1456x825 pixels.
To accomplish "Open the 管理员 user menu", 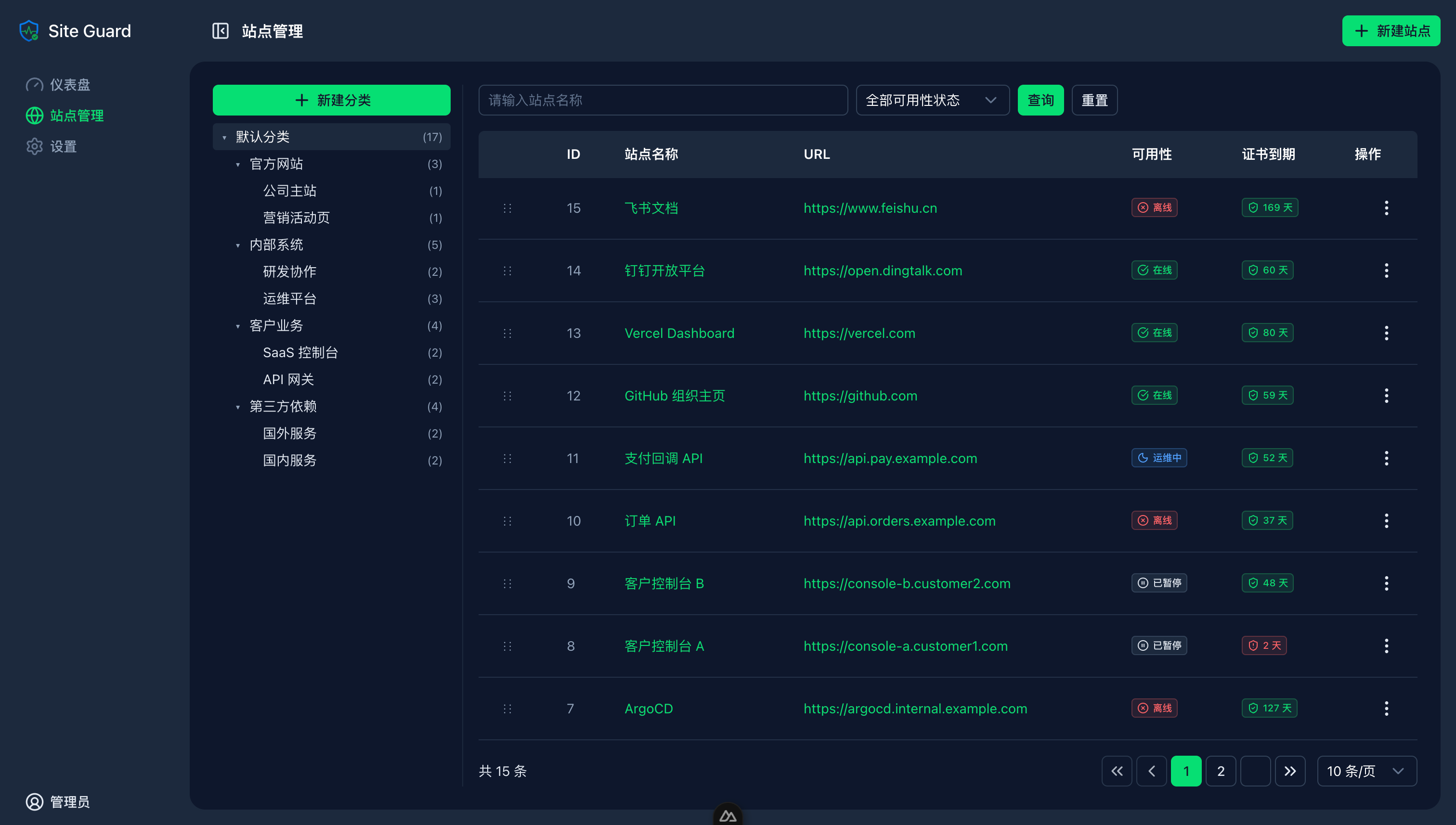I will [x=58, y=802].
